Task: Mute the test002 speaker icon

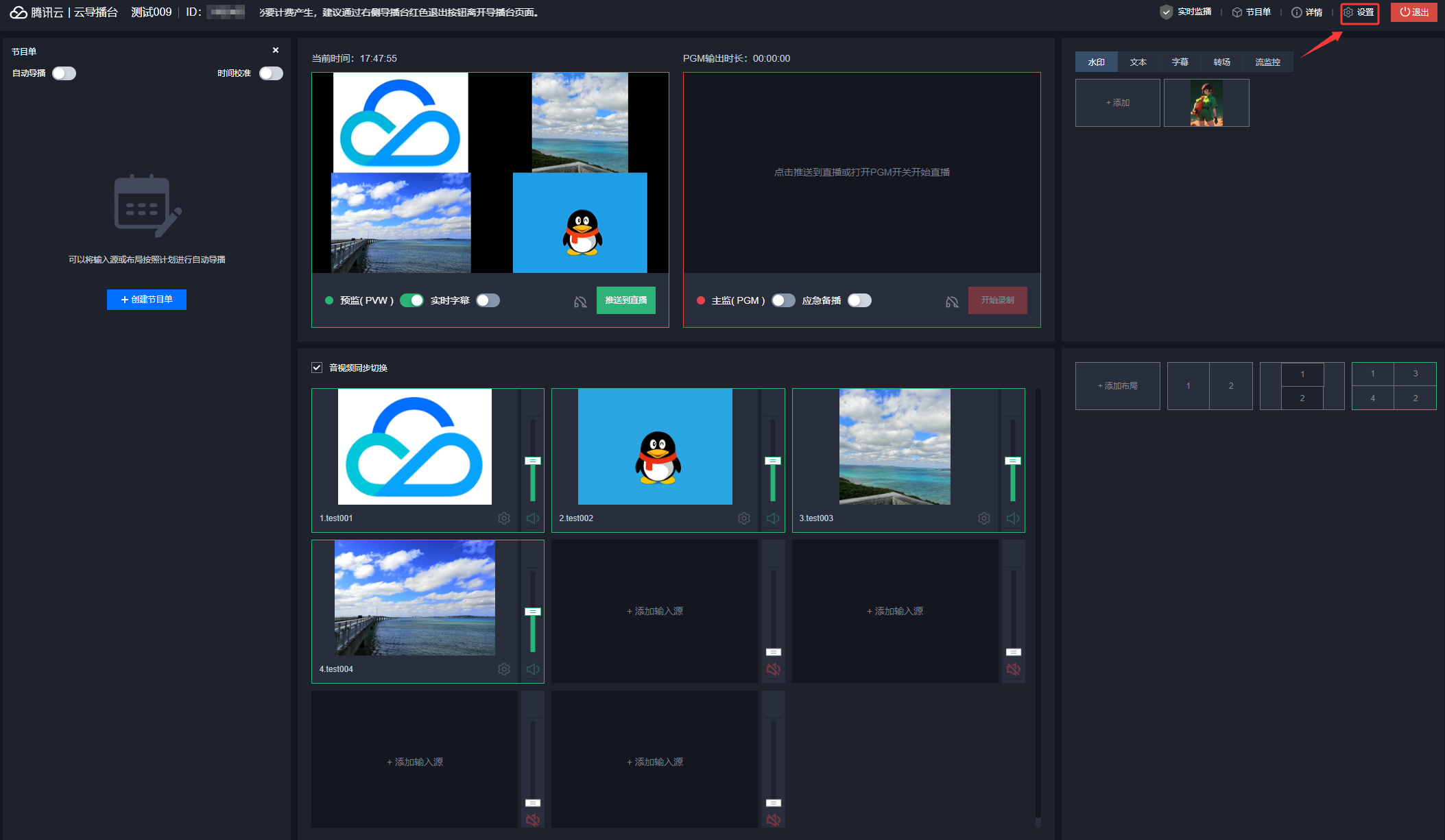Action: (x=773, y=518)
